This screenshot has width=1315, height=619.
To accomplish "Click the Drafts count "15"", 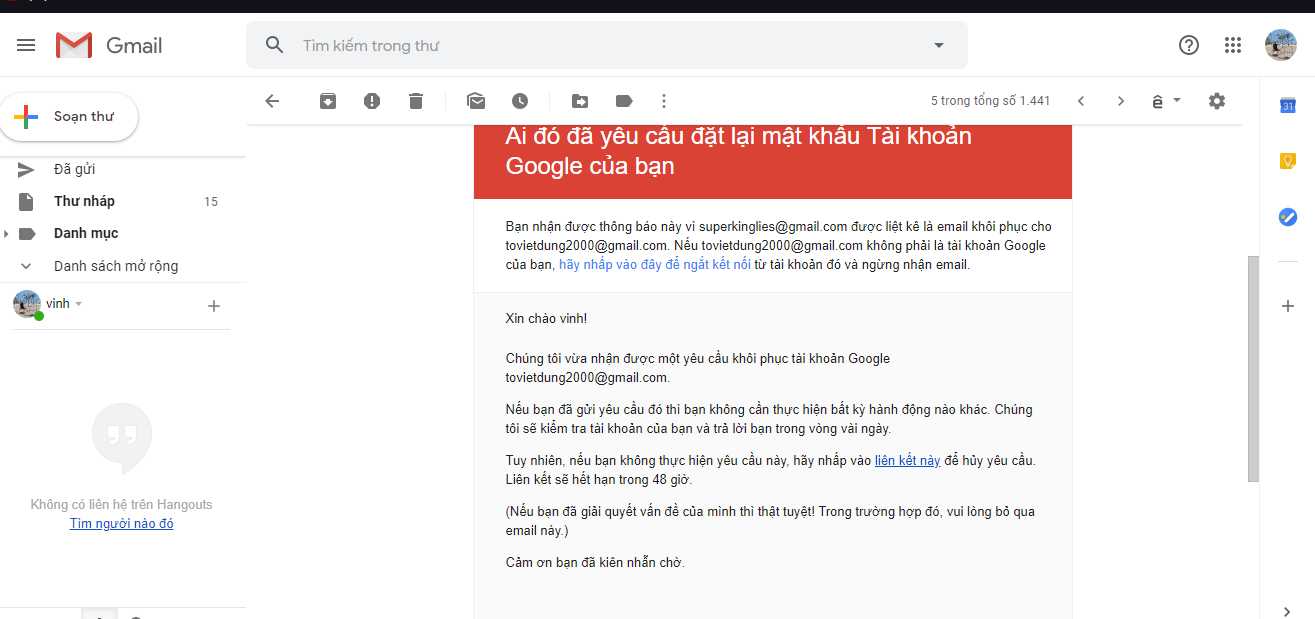I will [210, 201].
